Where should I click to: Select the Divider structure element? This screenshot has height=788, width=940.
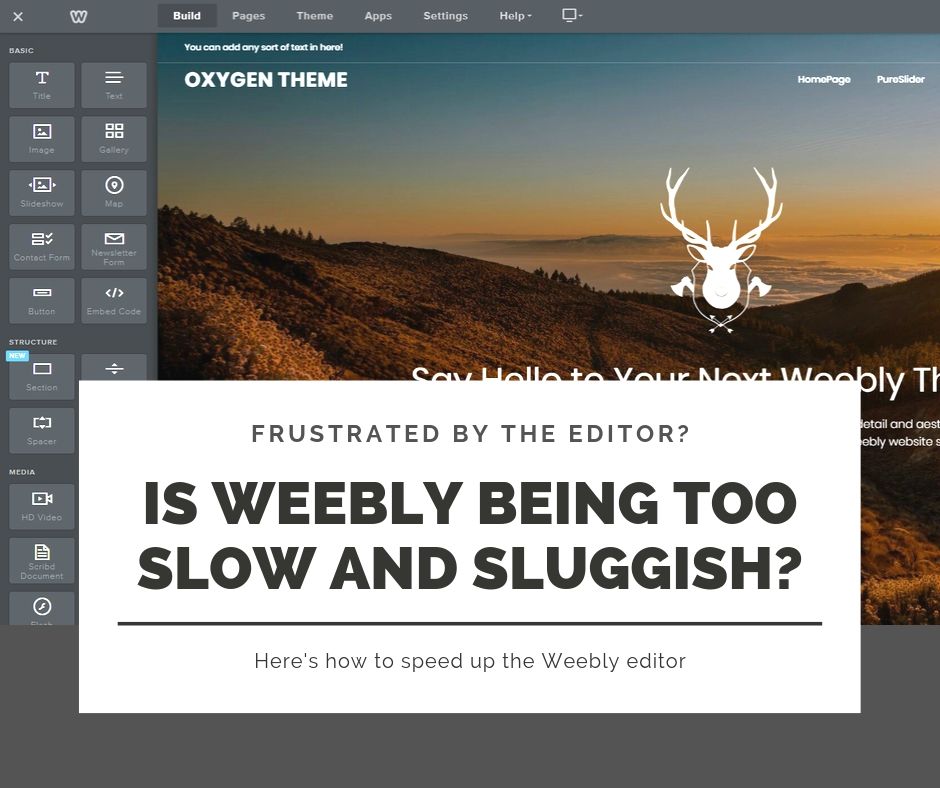(114, 368)
